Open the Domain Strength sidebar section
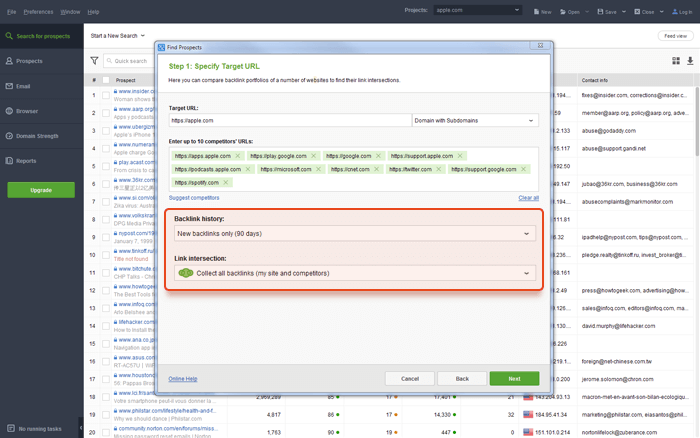This screenshot has width=700, height=438. click(42, 136)
